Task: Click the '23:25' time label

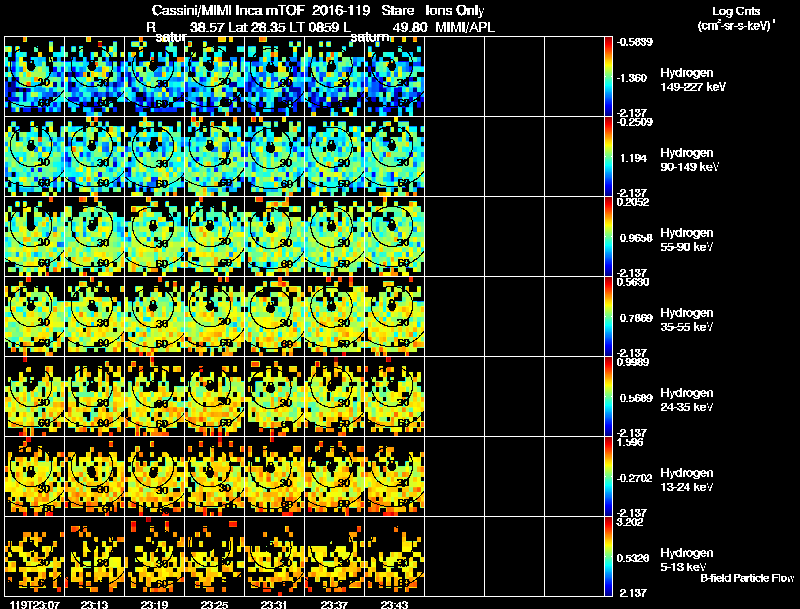Action: click(x=214, y=605)
